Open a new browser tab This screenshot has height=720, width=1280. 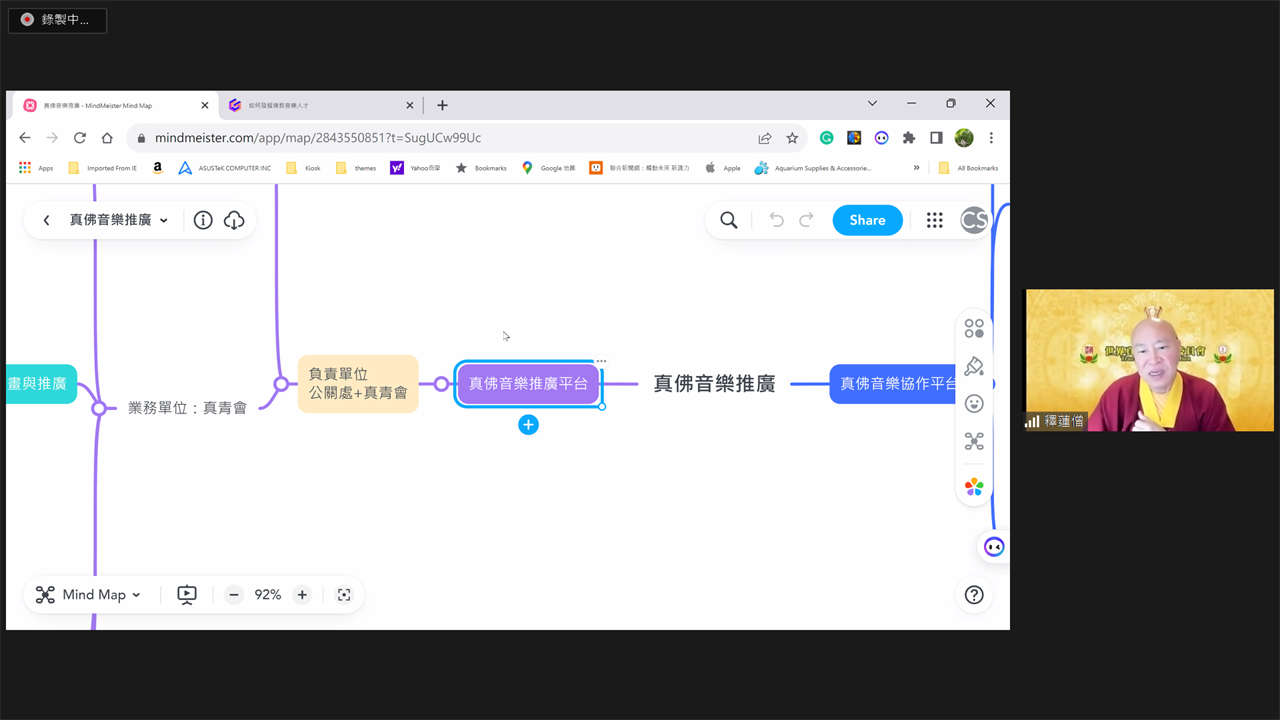pyautogui.click(x=442, y=105)
